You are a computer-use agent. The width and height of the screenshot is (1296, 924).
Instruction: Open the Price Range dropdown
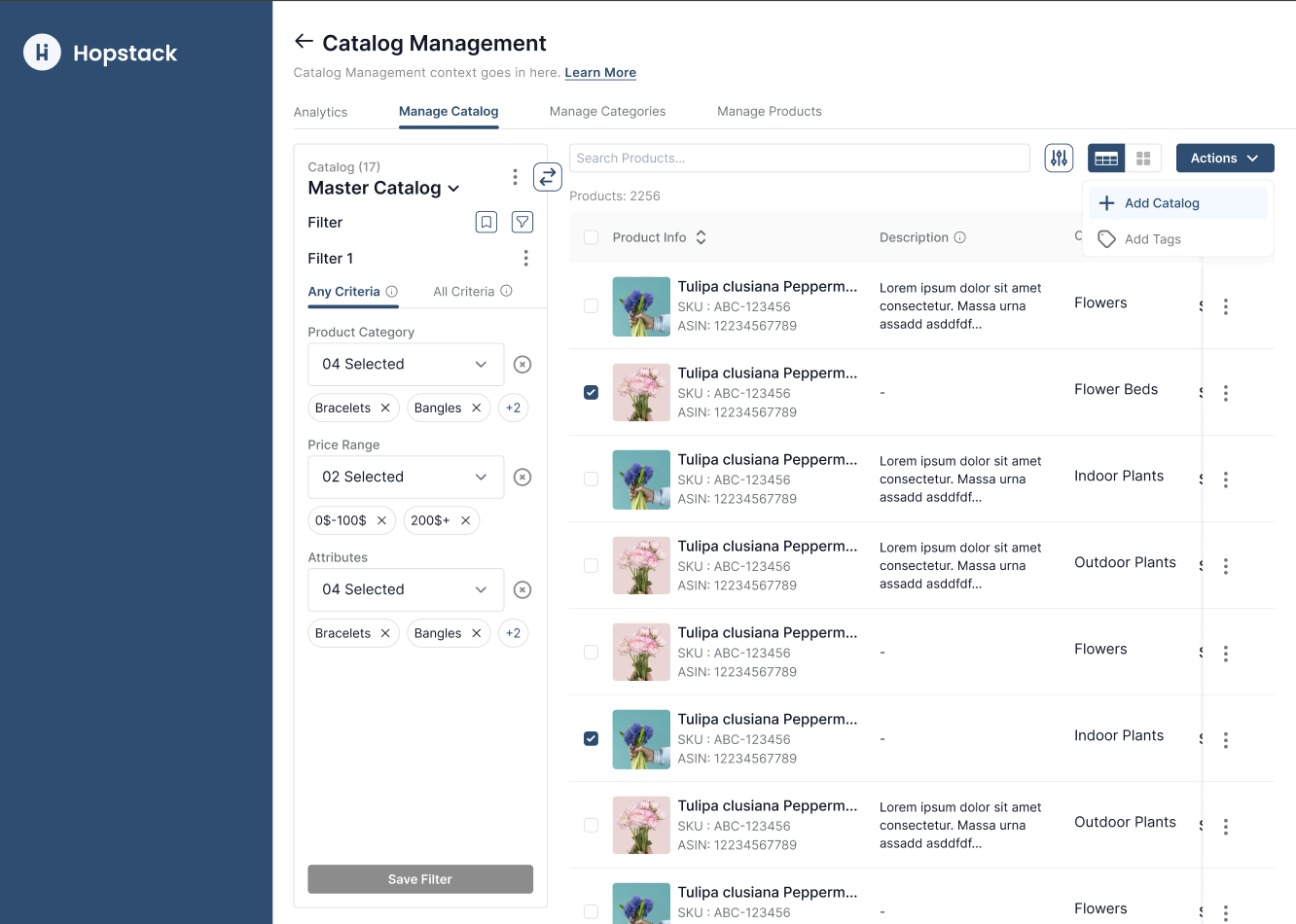point(406,477)
